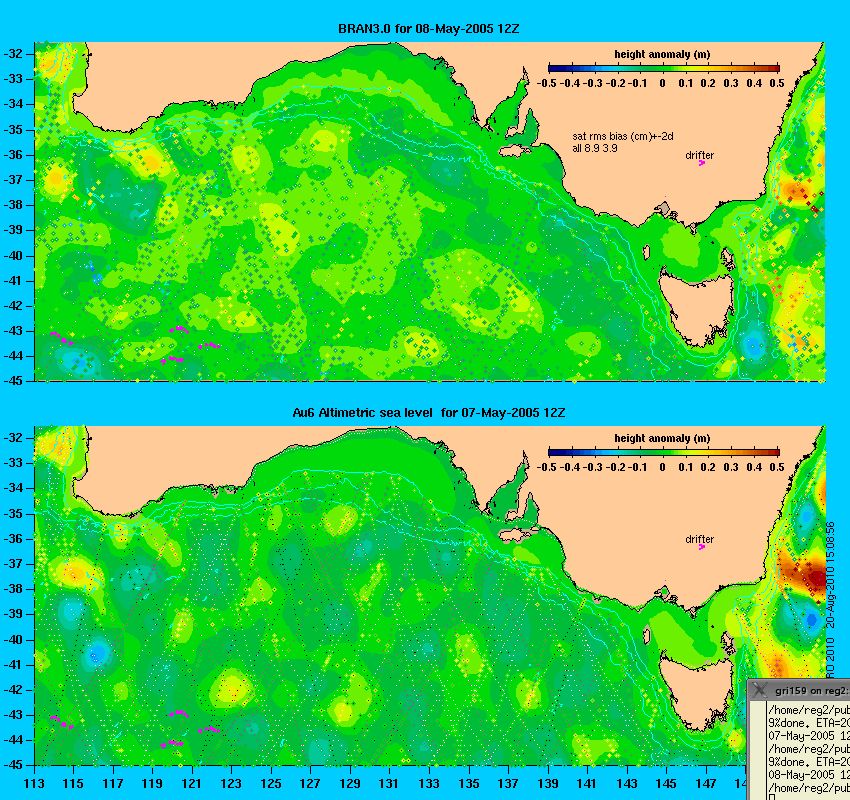This screenshot has height=800, width=850.
Task: Click the 123 longitude axis label
Action: 231,784
